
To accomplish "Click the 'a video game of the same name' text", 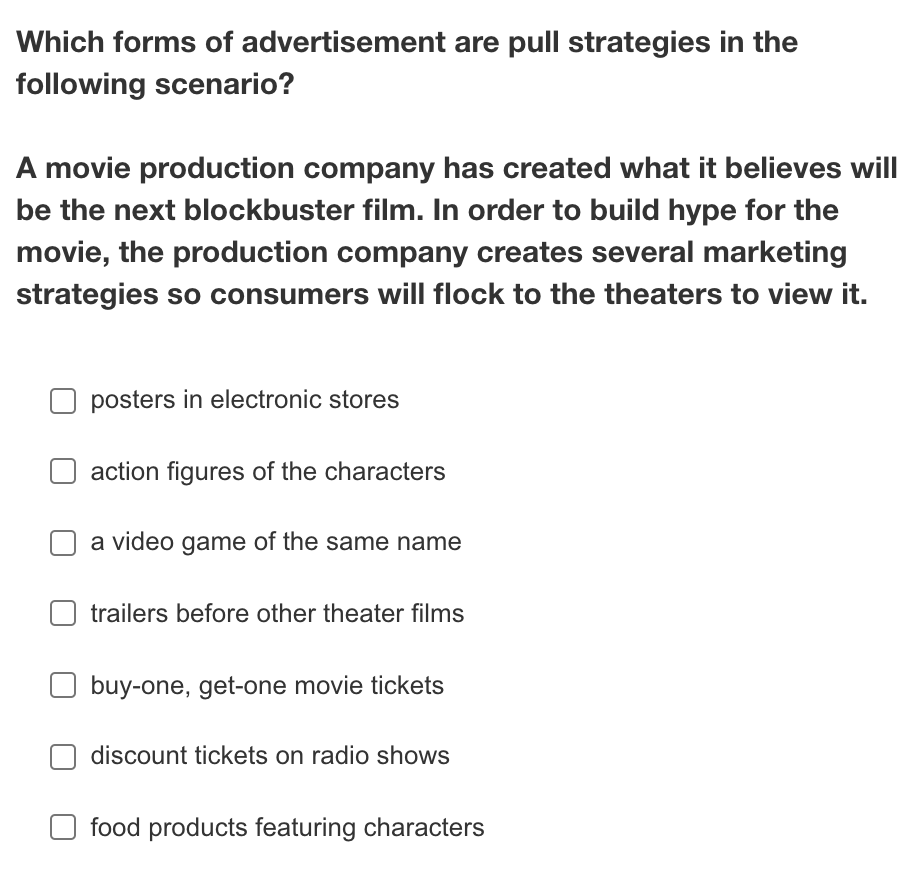I will pyautogui.click(x=275, y=542).
